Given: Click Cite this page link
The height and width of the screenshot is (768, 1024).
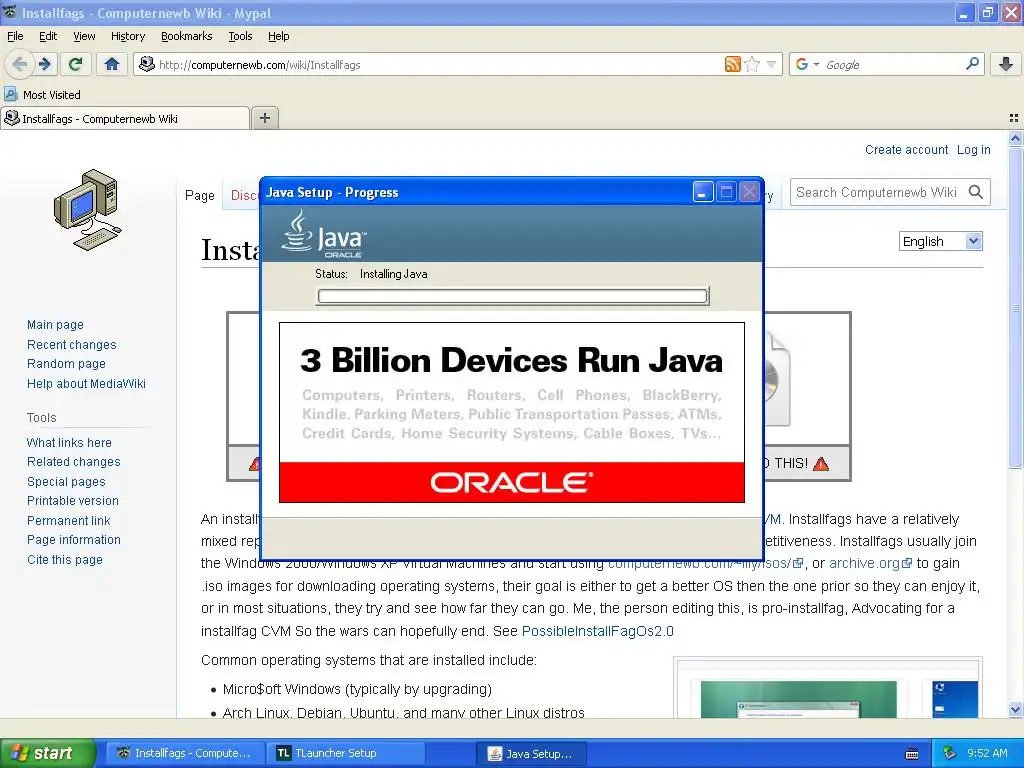Looking at the screenshot, I should (65, 560).
